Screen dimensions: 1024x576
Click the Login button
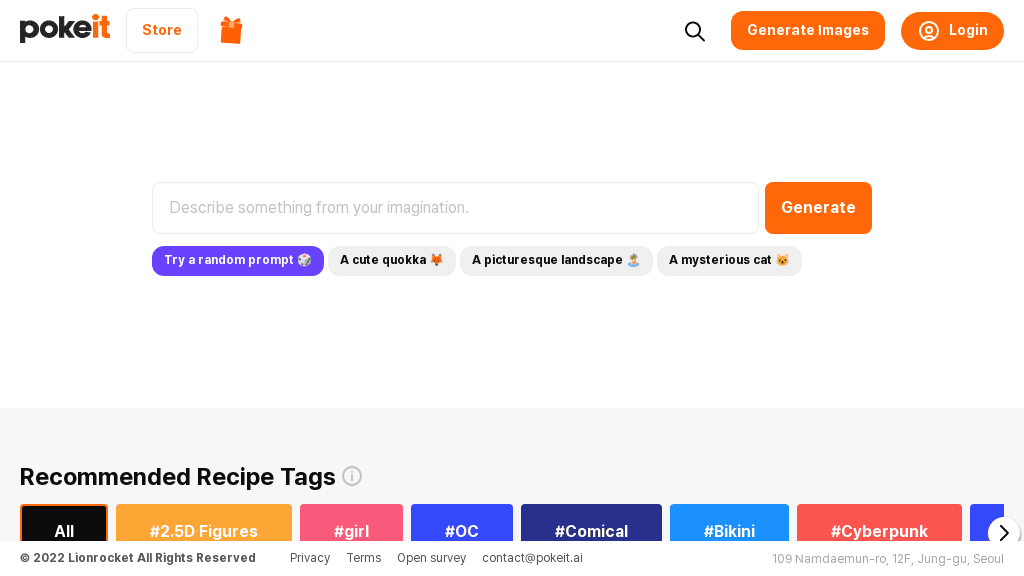952,30
